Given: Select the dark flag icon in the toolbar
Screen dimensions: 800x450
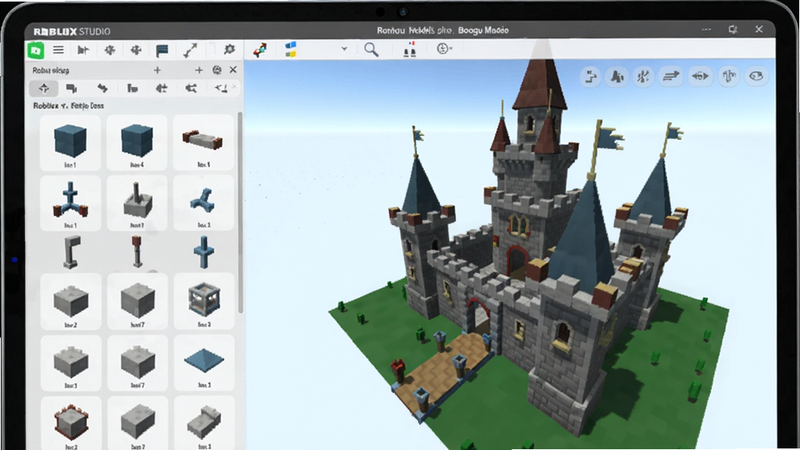Looking at the screenshot, I should (x=162, y=50).
